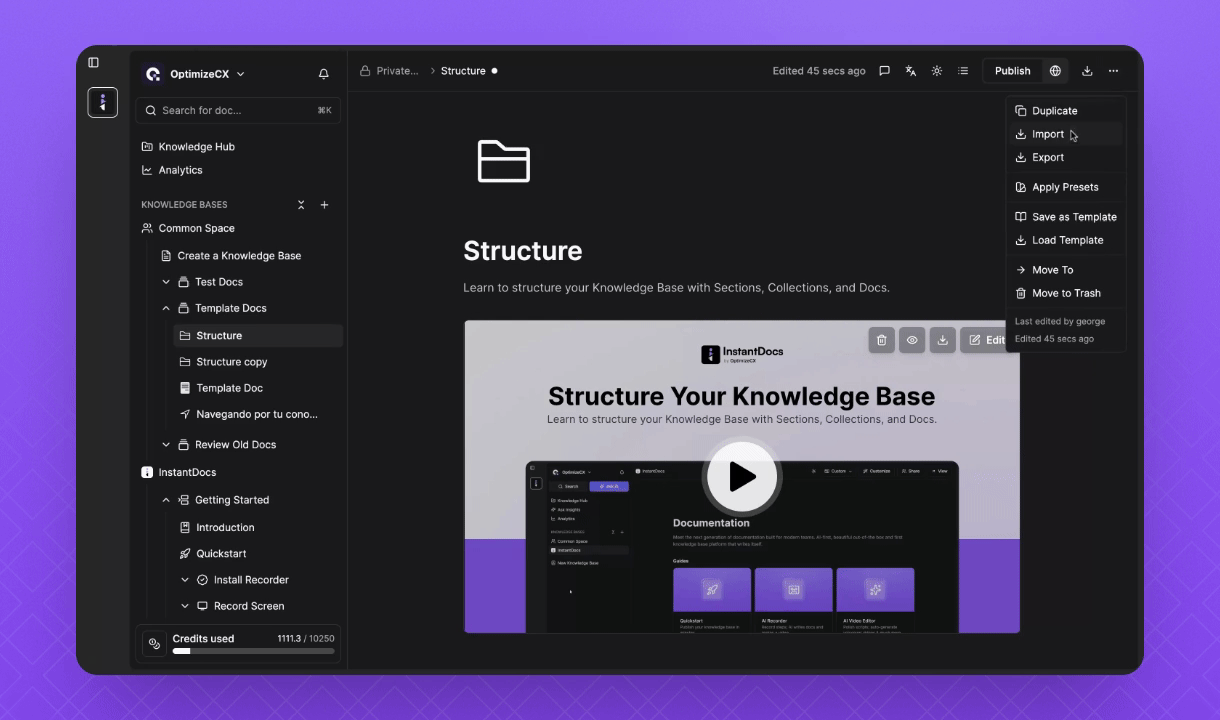
Task: Focus the Search for doc field
Action: pyautogui.click(x=239, y=110)
